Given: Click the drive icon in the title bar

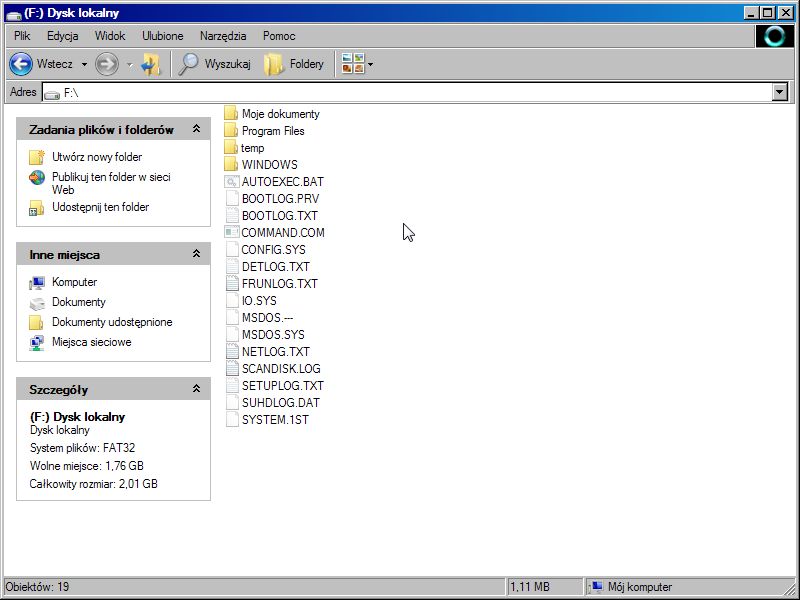Looking at the screenshot, I should pyautogui.click(x=13, y=14).
